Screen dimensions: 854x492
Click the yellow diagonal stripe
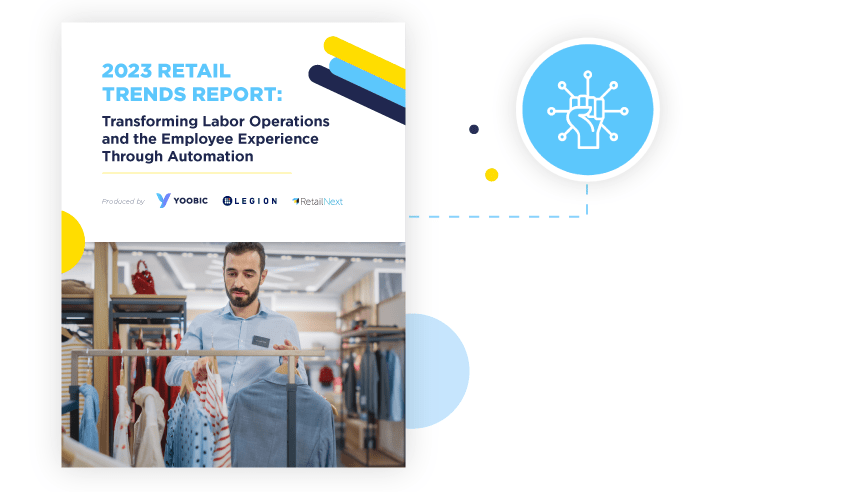point(365,61)
